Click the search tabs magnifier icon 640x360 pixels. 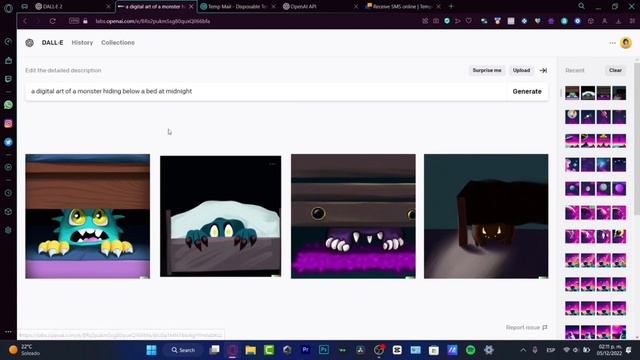(581, 6)
